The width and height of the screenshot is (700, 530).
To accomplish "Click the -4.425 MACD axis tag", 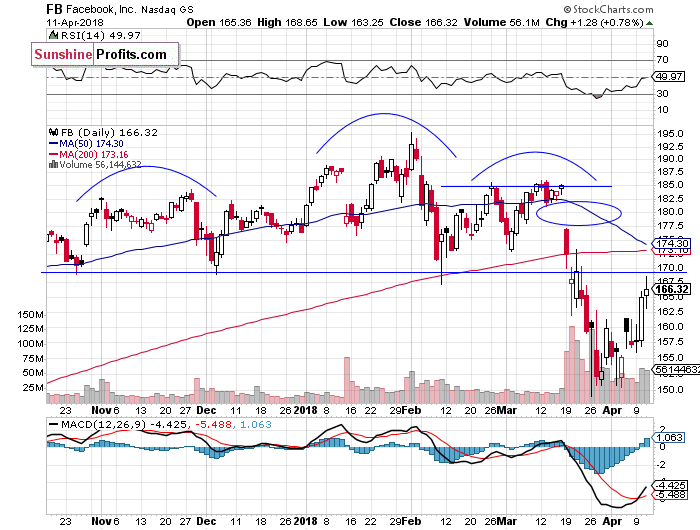I will click(x=670, y=485).
